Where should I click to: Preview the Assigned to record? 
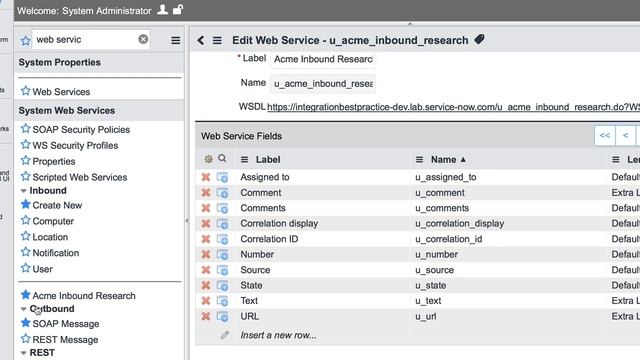[x=222, y=177]
